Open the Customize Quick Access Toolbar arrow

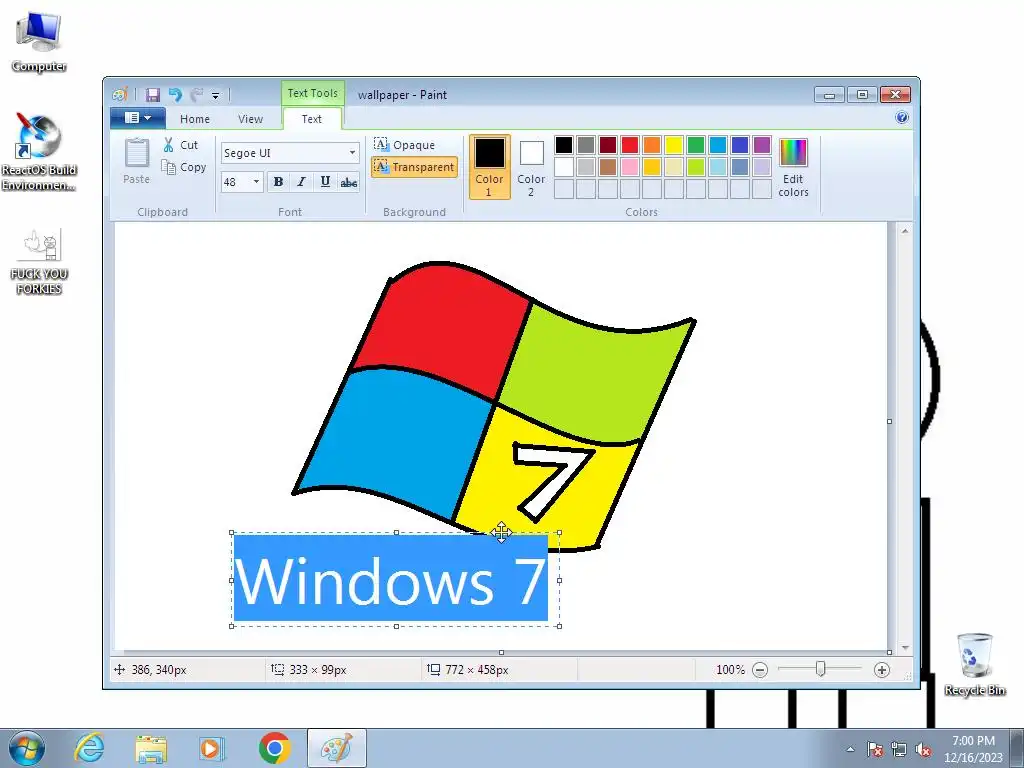pyautogui.click(x=216, y=95)
